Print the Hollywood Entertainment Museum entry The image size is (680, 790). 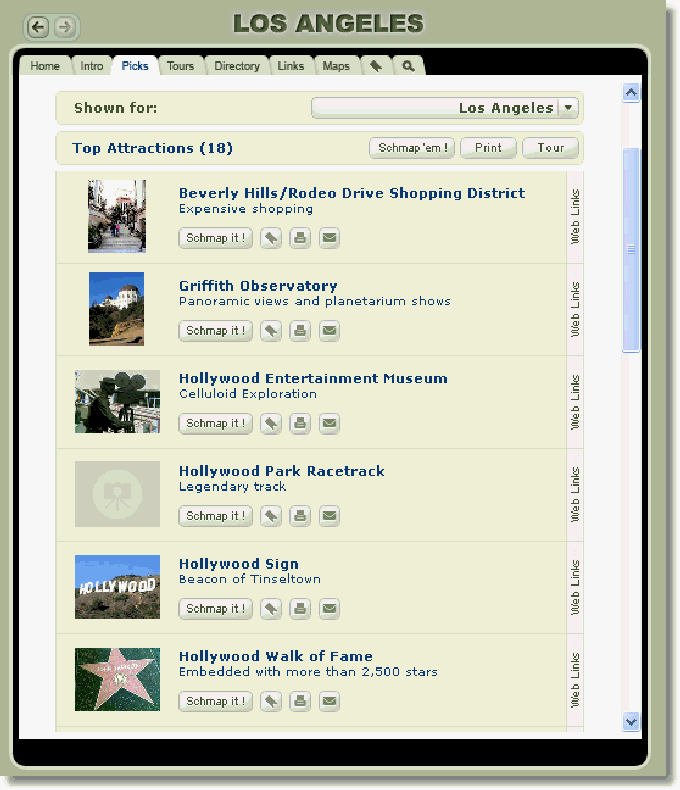tap(300, 423)
